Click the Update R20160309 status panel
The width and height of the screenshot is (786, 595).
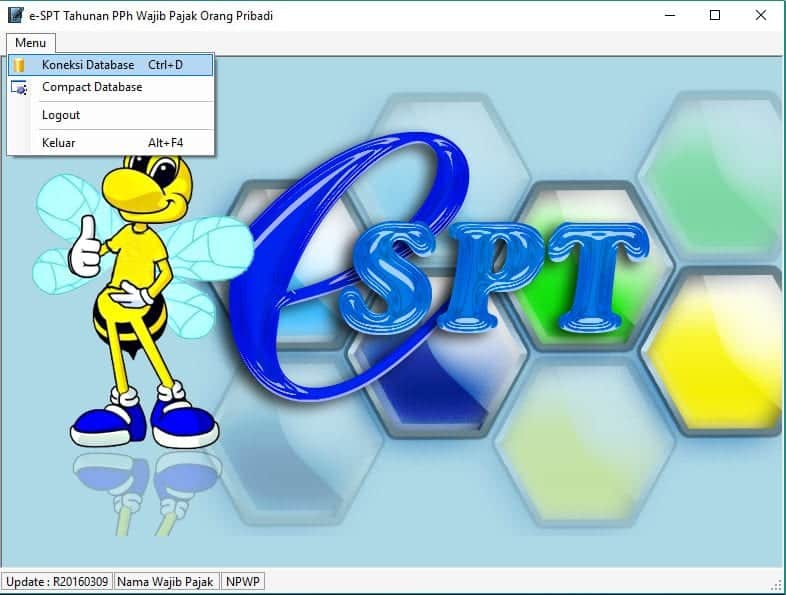(x=57, y=582)
